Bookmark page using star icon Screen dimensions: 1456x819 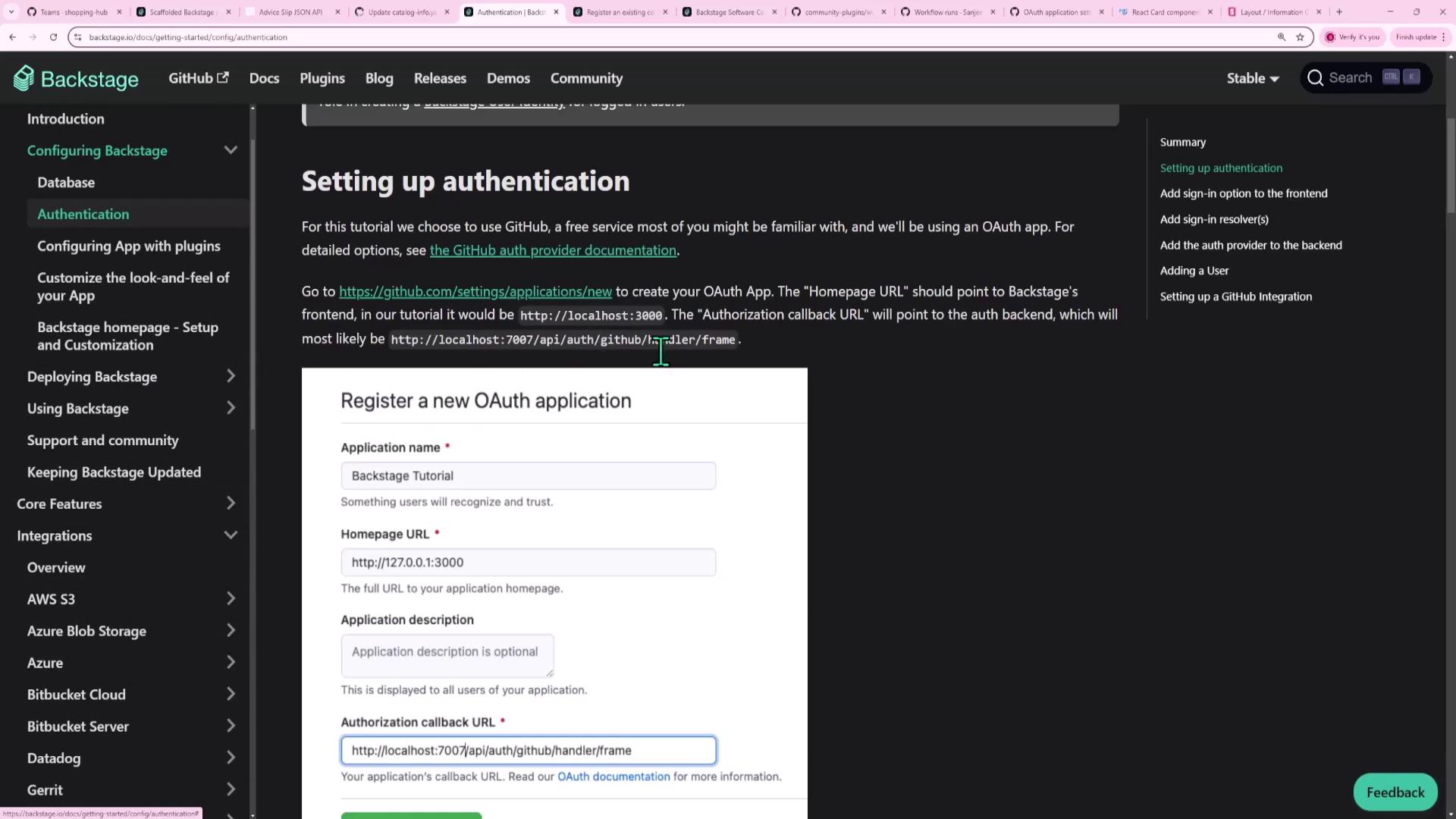(1300, 37)
